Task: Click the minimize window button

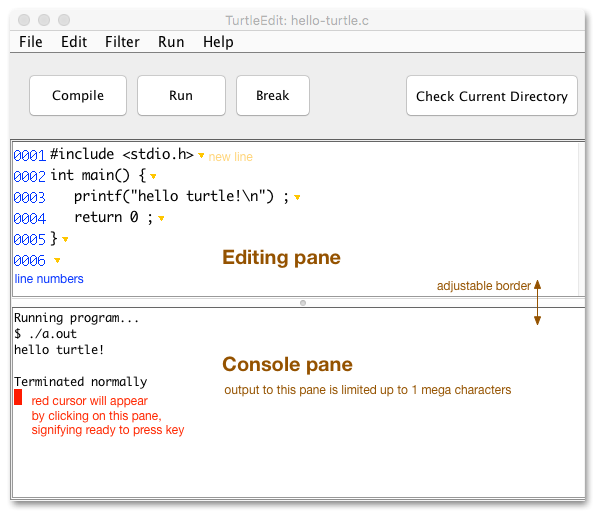Action: tap(44, 20)
